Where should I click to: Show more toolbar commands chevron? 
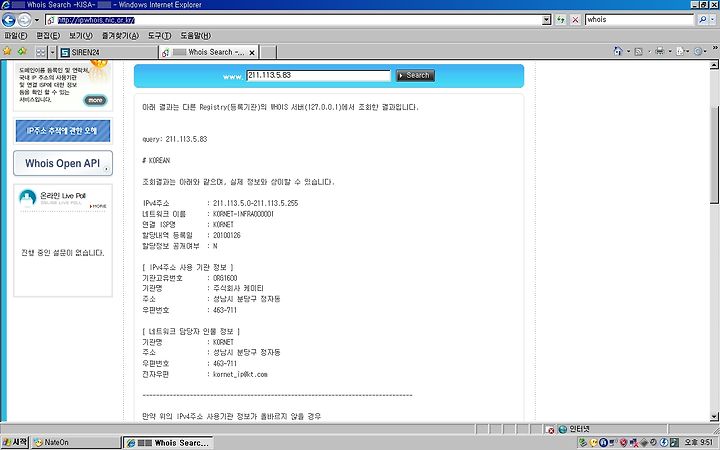point(715,47)
